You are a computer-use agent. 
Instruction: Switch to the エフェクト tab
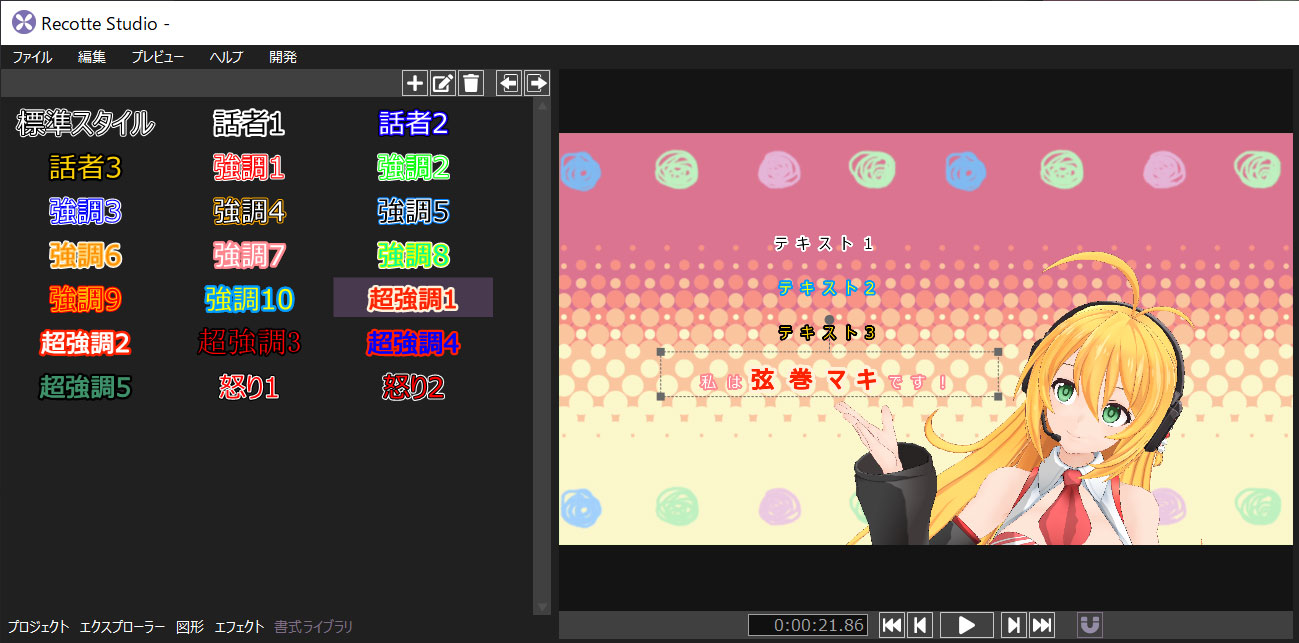tap(239, 627)
